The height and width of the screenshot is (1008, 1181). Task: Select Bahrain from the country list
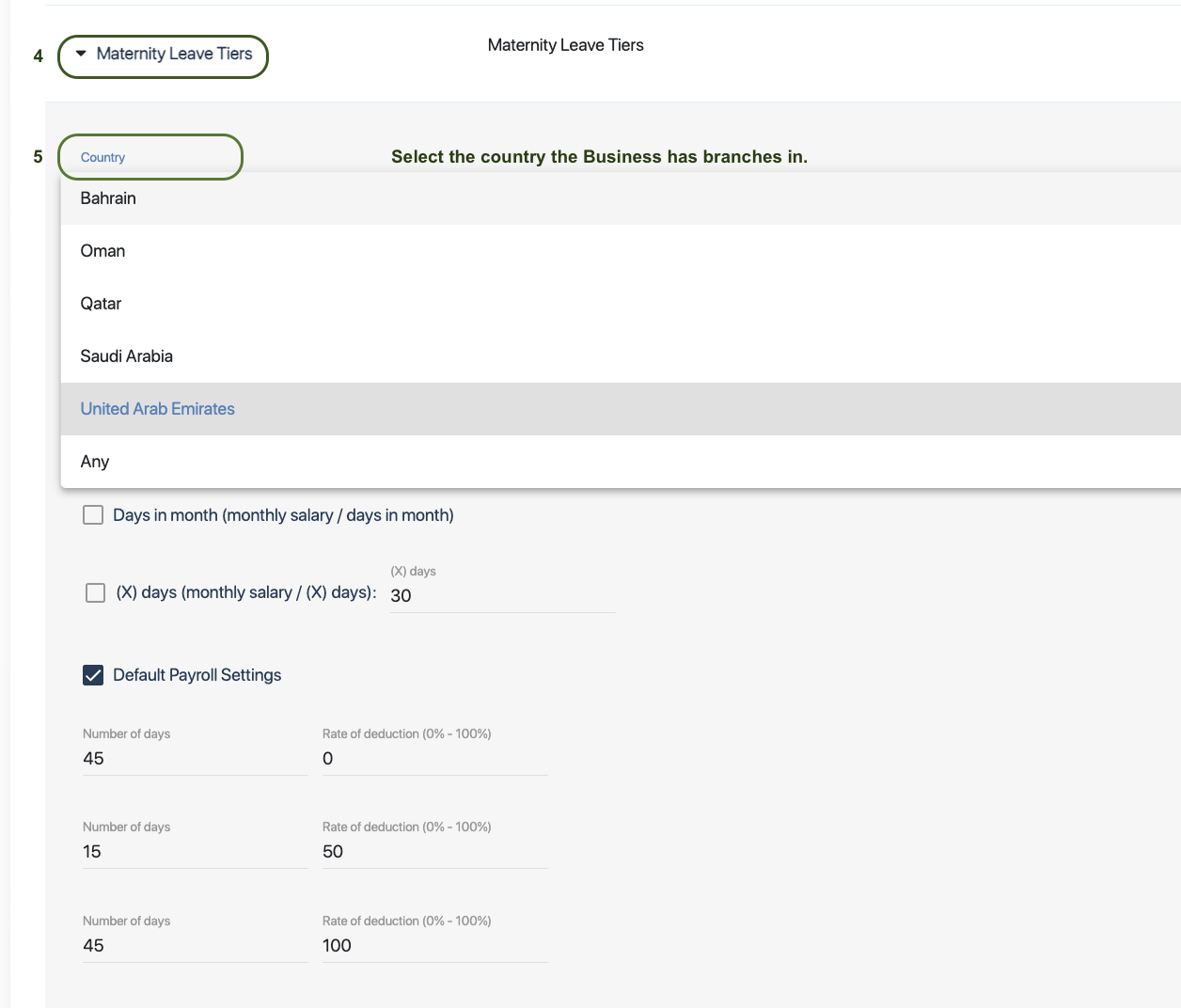(108, 198)
